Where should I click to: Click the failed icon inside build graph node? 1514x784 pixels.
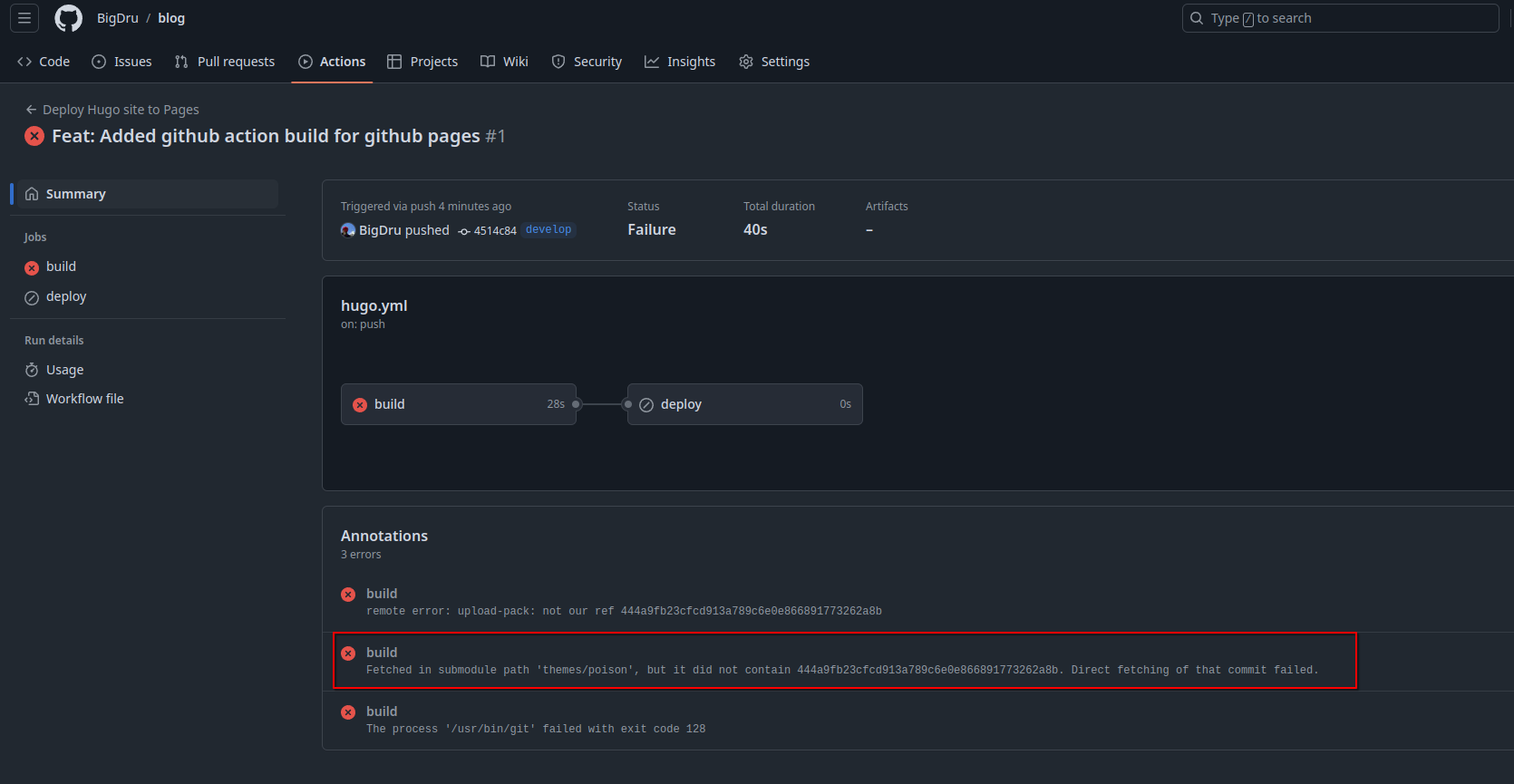[x=360, y=404]
